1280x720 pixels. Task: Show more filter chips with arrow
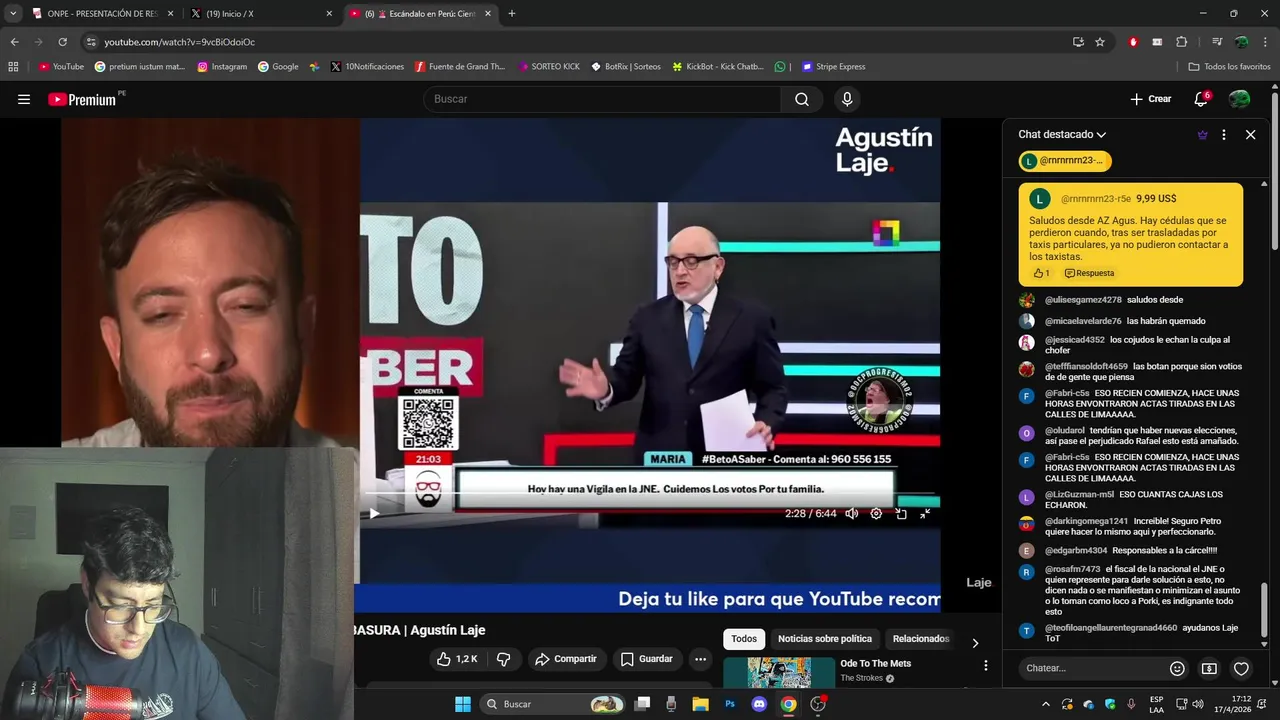[975, 643]
